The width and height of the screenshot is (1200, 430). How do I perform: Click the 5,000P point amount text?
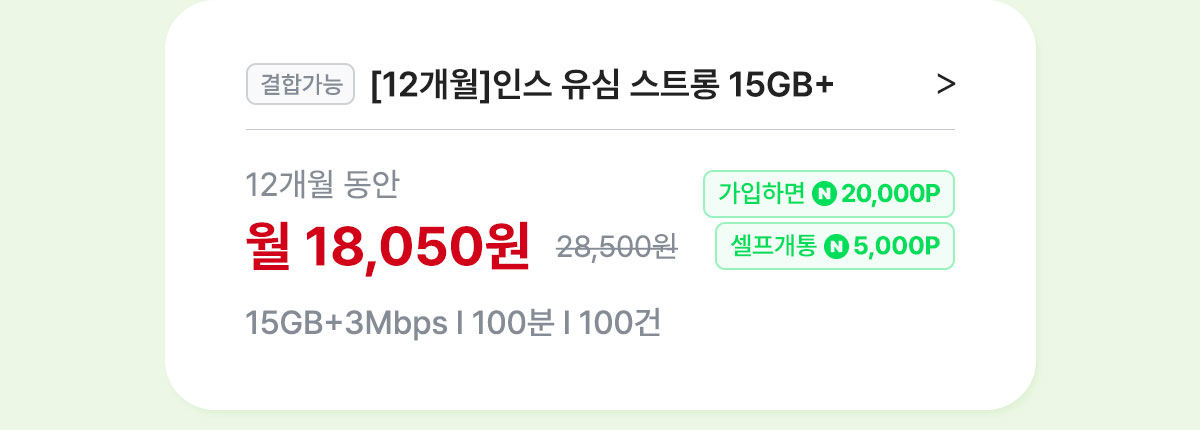click(x=896, y=246)
